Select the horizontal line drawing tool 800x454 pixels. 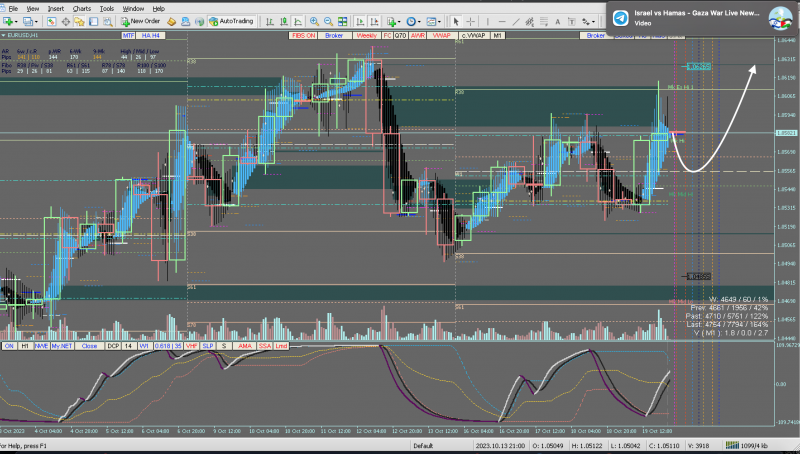pos(501,20)
